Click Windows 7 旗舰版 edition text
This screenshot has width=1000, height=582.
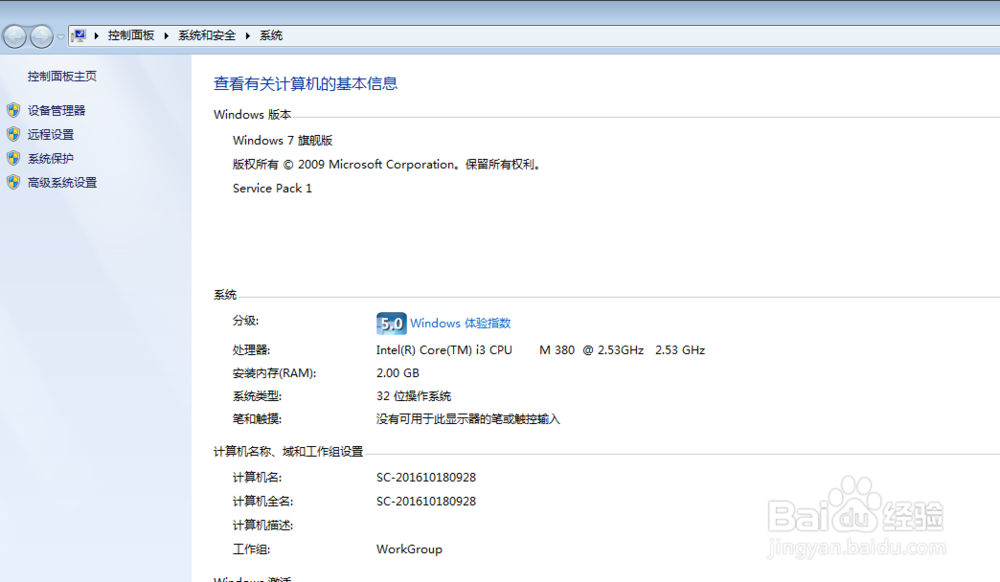pyautogui.click(x=283, y=140)
